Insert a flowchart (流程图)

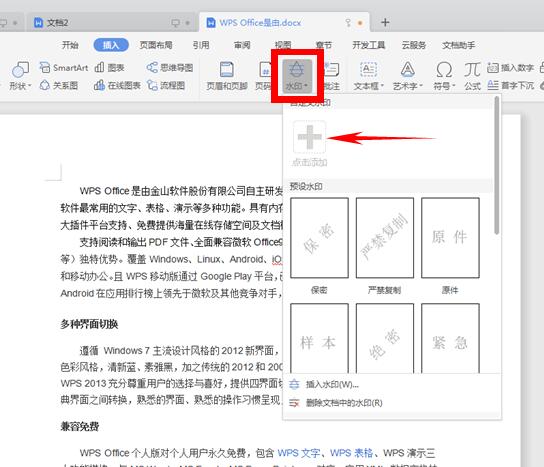pyautogui.click(x=166, y=85)
